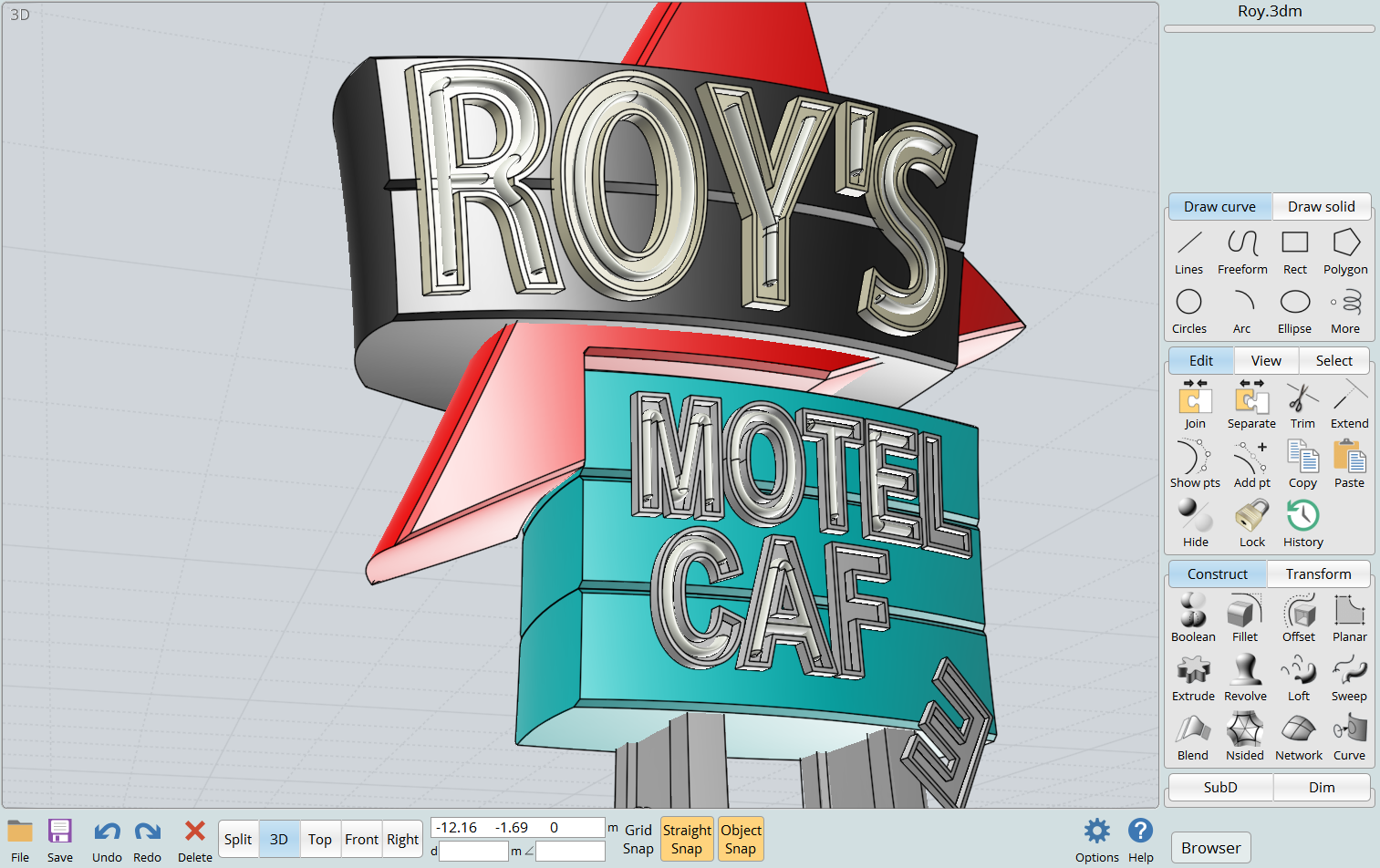Image resolution: width=1380 pixels, height=868 pixels.
Task: Click the Boolean construct tool
Action: pos(1193,618)
